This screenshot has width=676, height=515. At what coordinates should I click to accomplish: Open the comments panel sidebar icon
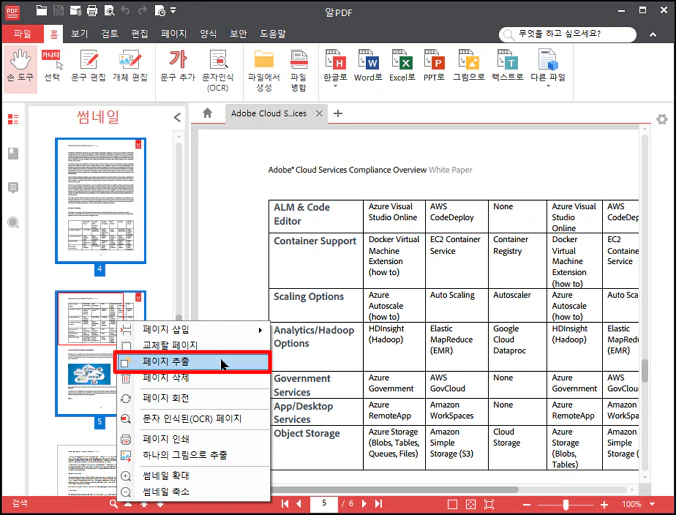coord(13,188)
